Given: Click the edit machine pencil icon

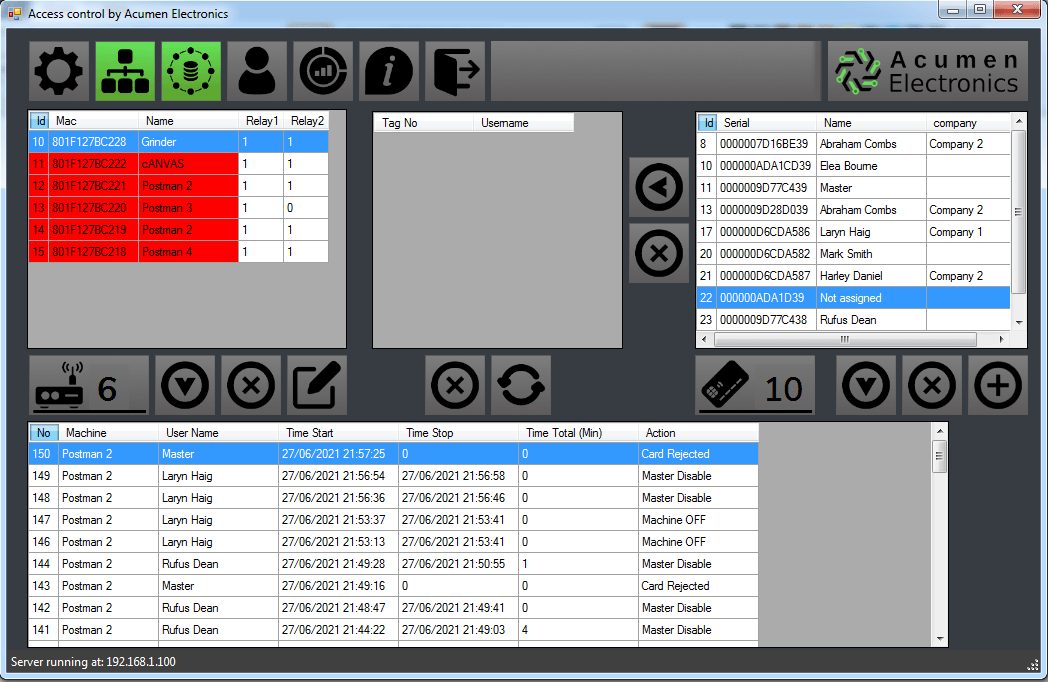Looking at the screenshot, I should click(x=317, y=385).
